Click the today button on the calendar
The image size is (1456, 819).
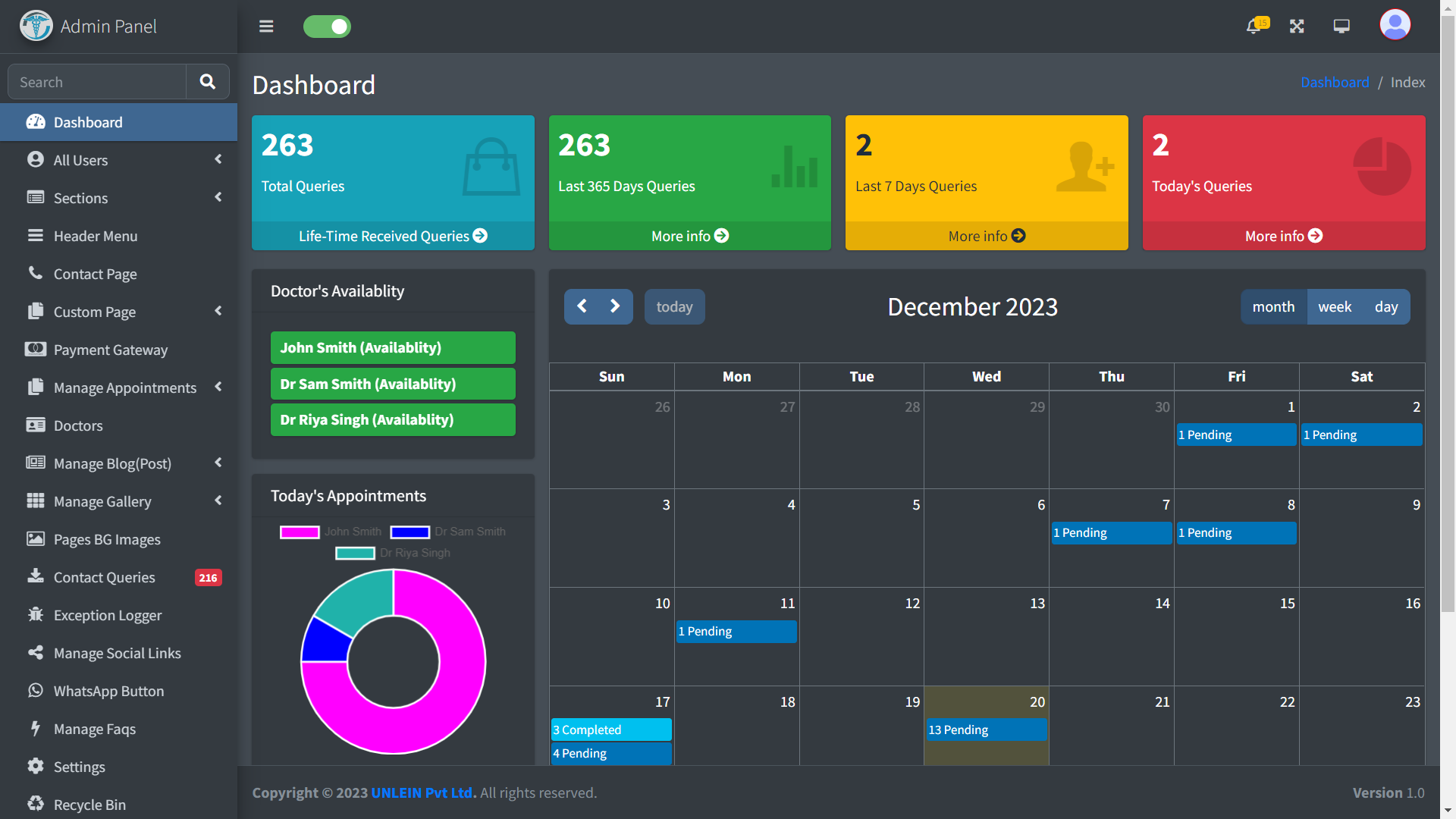674,306
